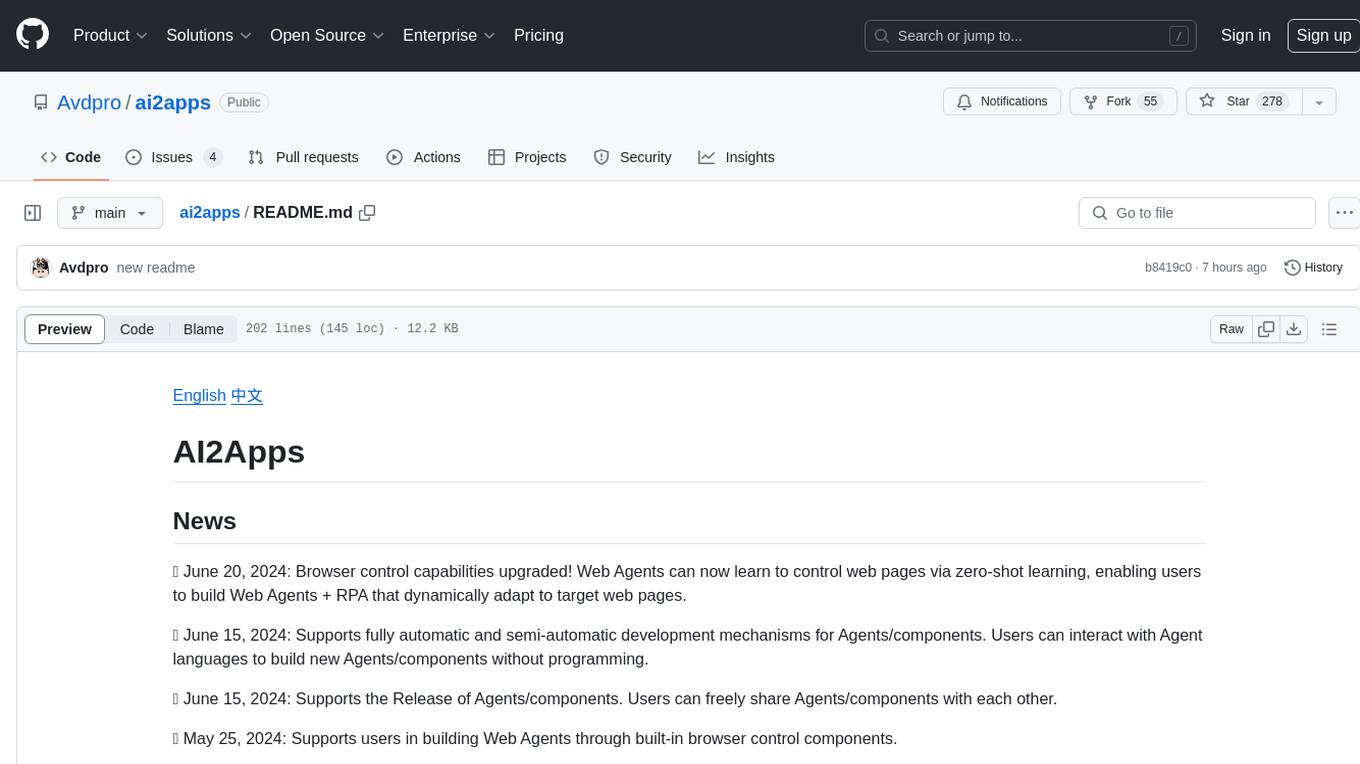Switch to the Code tab
The height and width of the screenshot is (764, 1360).
point(71,157)
